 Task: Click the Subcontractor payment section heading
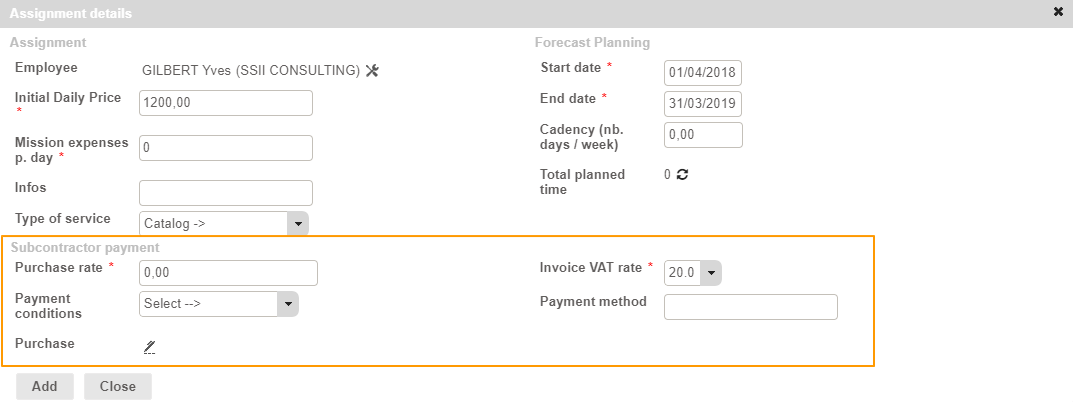pos(84,247)
